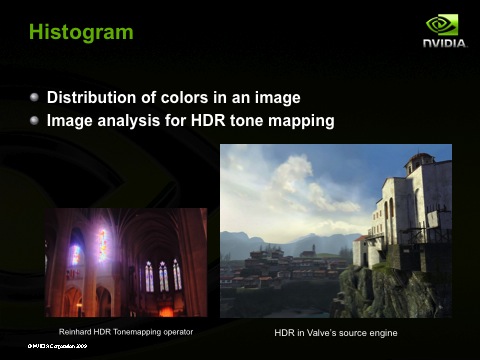
Task: Click the Valve source engine landscape image
Action: coord(336,231)
